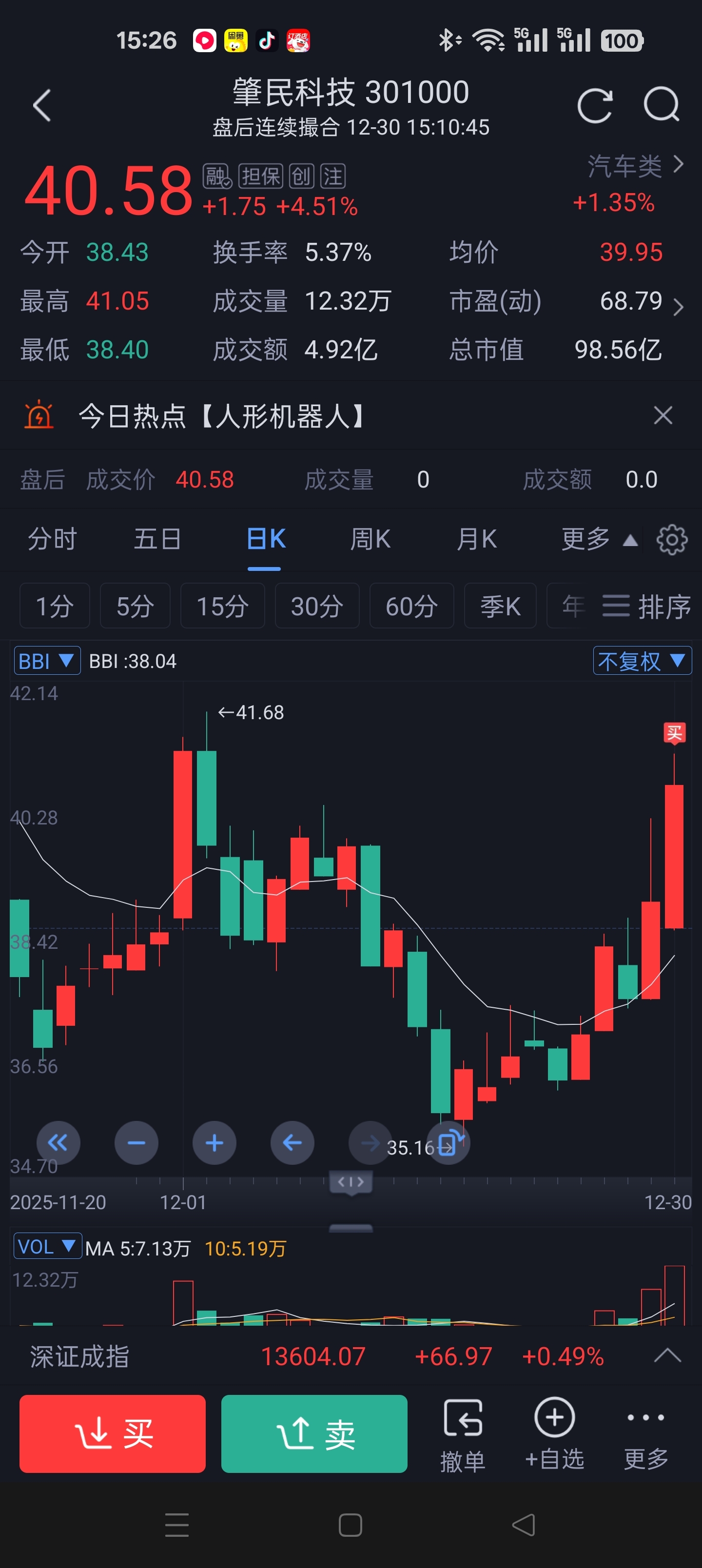Open 不复权 adjustment dropdown
The image size is (702, 1568).
643,661
